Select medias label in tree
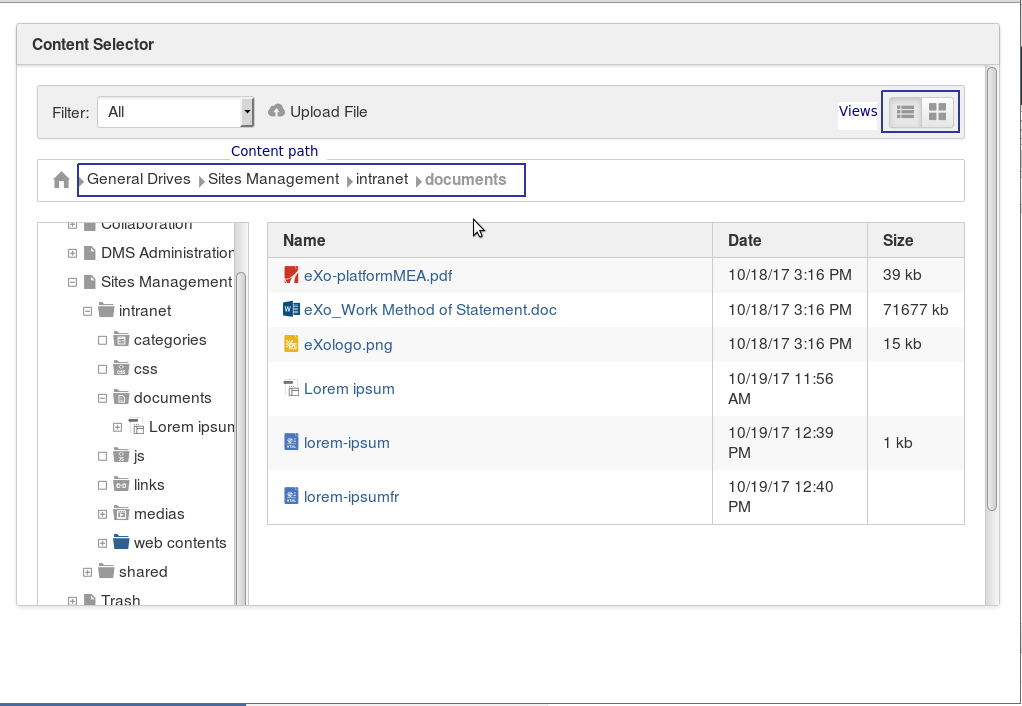The width and height of the screenshot is (1022, 706). coord(159,514)
